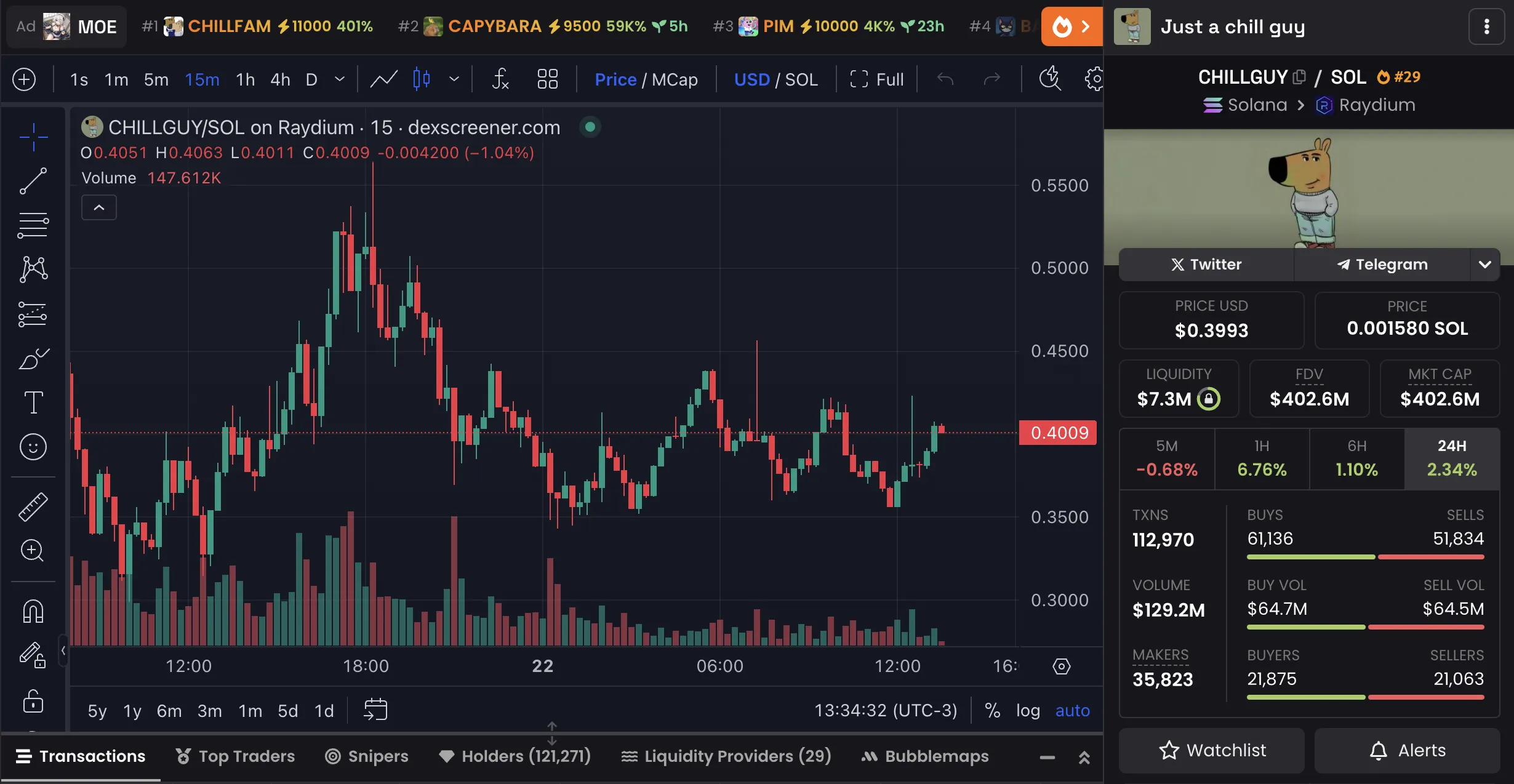1514x784 pixels.
Task: Select the candlestick chart type icon
Action: click(422, 79)
